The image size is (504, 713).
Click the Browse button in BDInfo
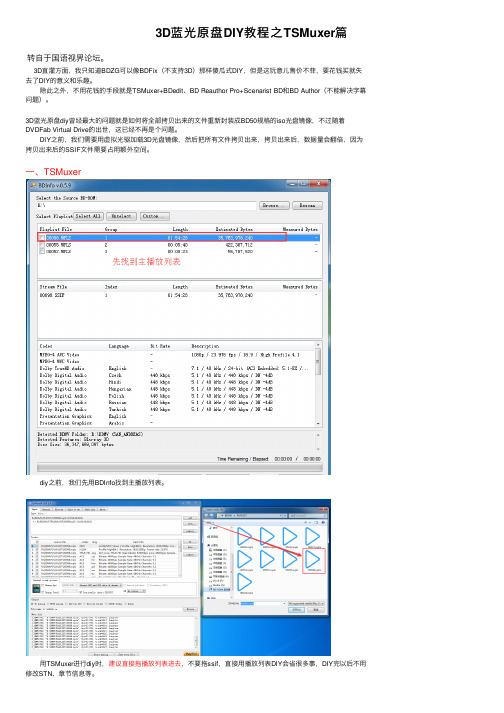point(274,206)
